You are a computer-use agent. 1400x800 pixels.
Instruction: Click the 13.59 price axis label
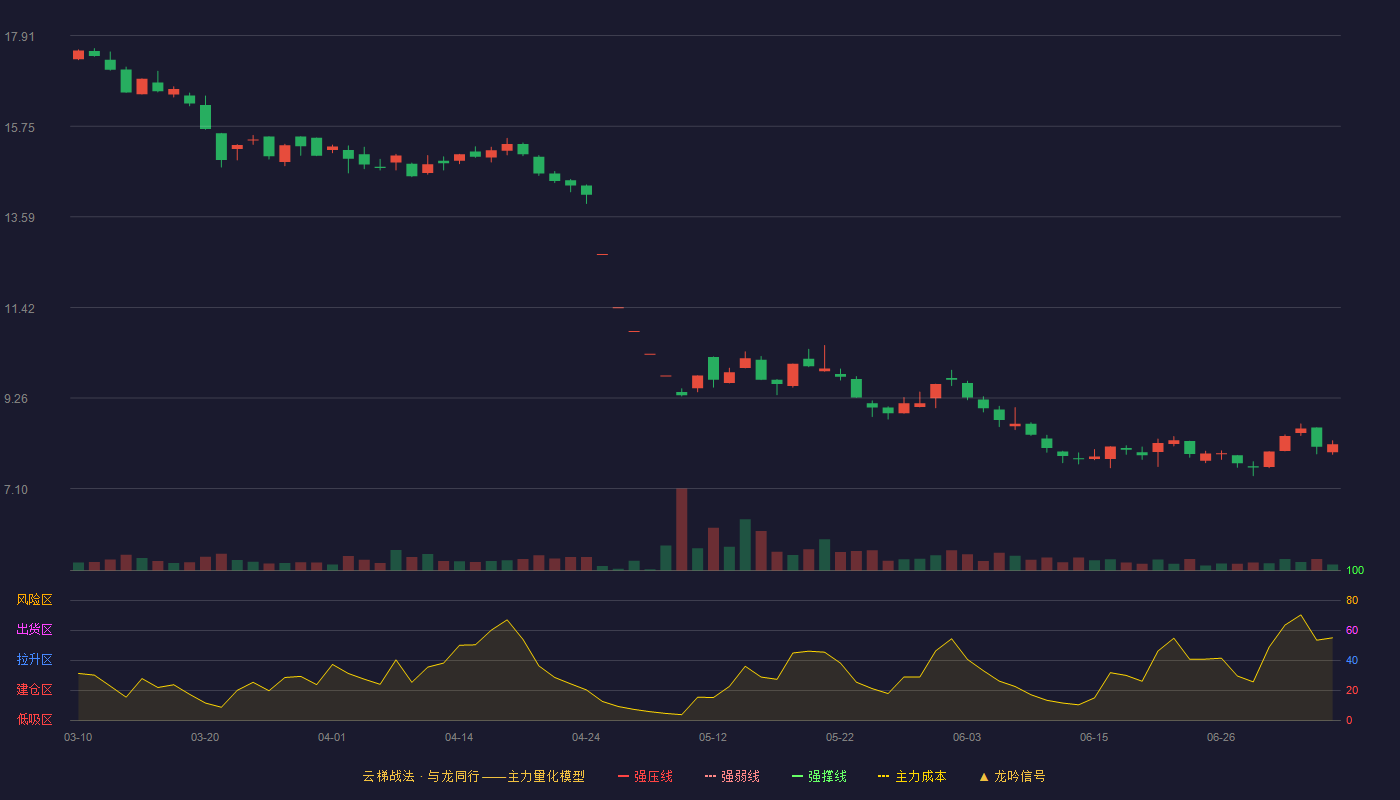pyautogui.click(x=19, y=218)
